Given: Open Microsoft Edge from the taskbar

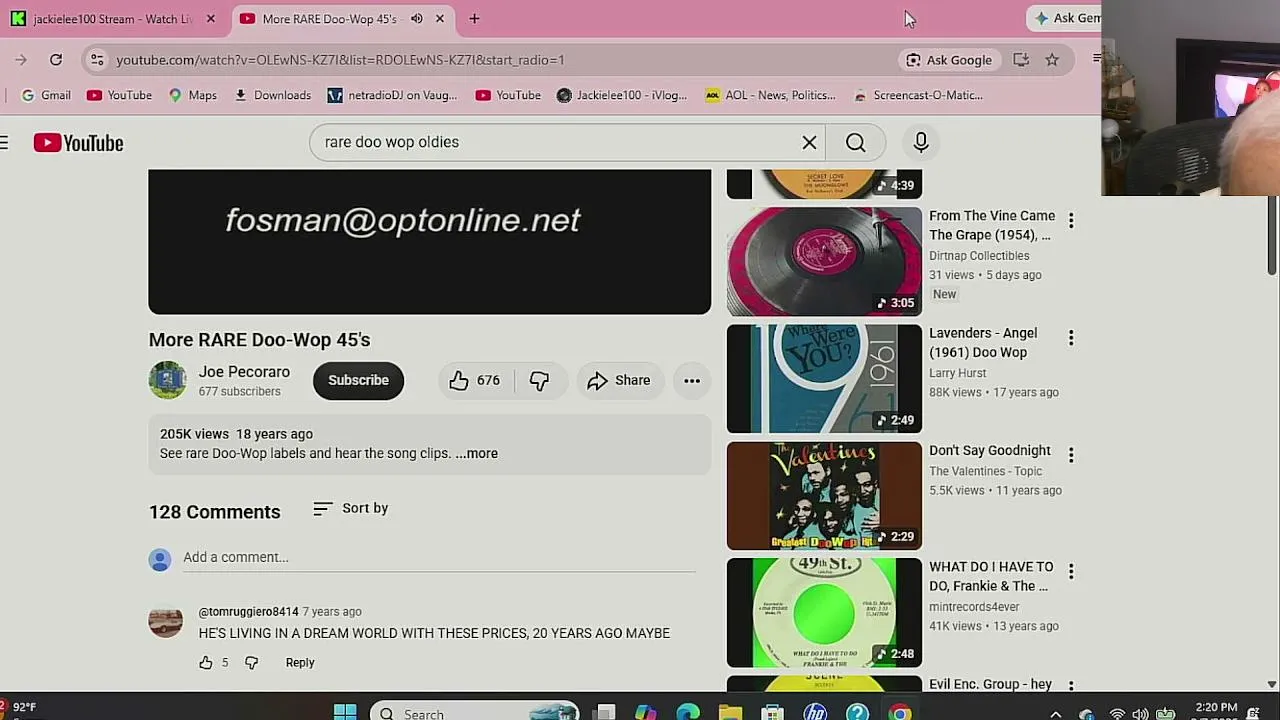Looking at the screenshot, I should pyautogui.click(x=688, y=712).
